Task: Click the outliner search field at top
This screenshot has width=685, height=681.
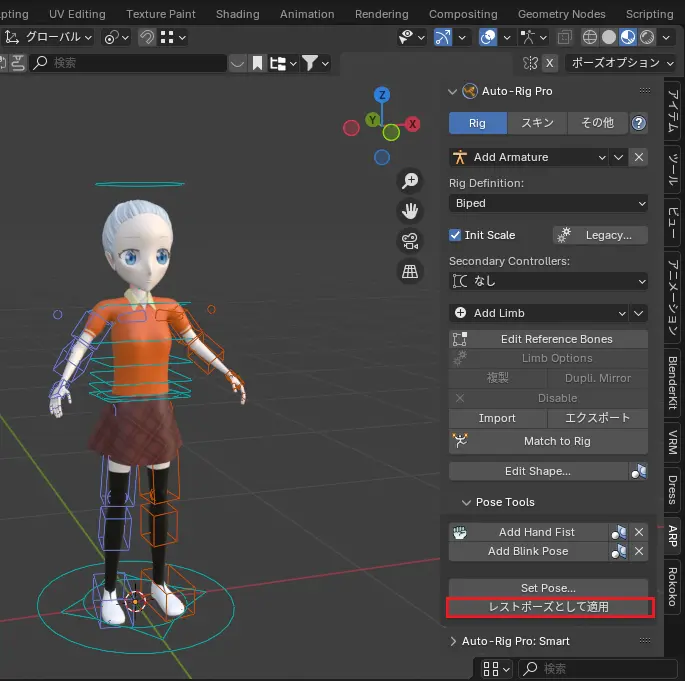Action: coord(128,63)
